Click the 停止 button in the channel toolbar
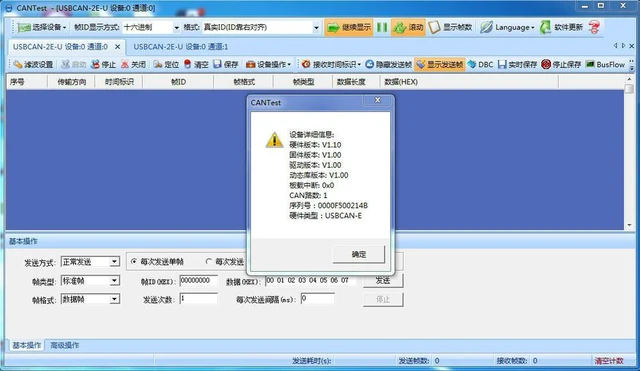This screenshot has width=640, height=371. 104,64
